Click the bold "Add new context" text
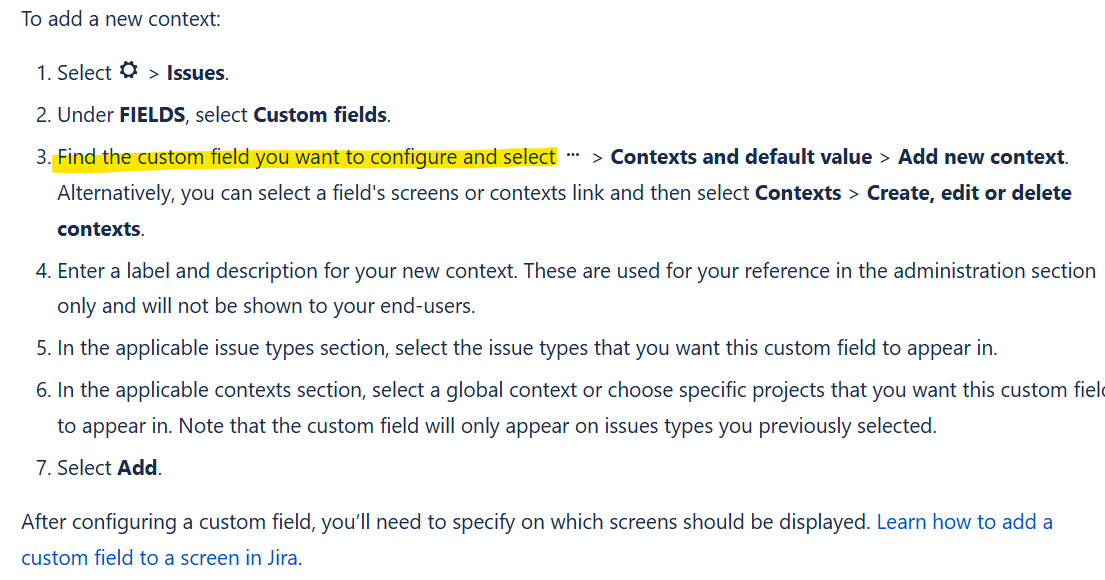Image resolution: width=1105 pixels, height=580 pixels. pos(981,157)
